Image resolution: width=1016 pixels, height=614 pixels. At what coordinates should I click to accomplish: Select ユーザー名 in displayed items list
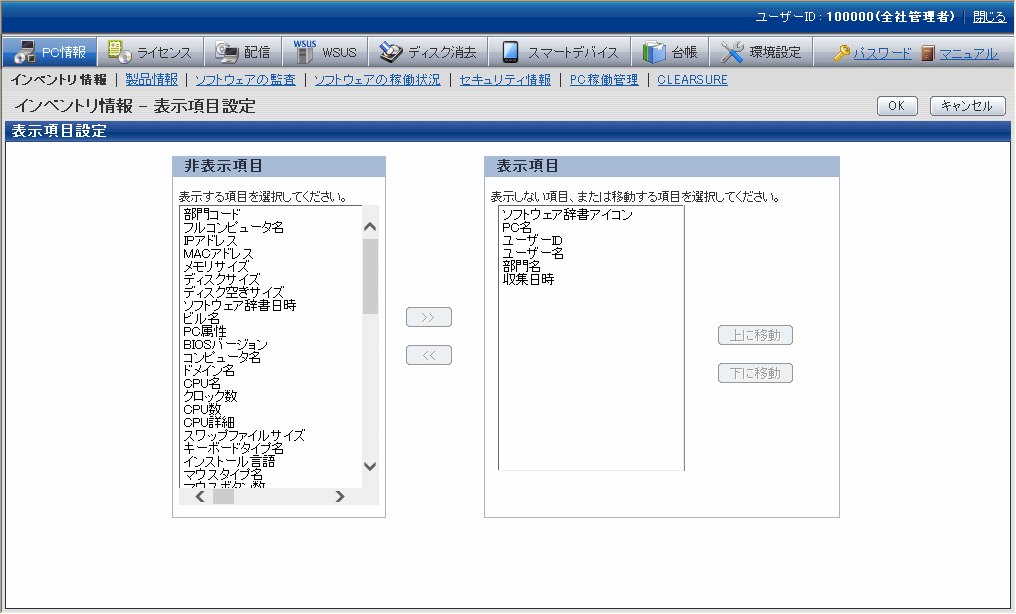tap(532, 254)
